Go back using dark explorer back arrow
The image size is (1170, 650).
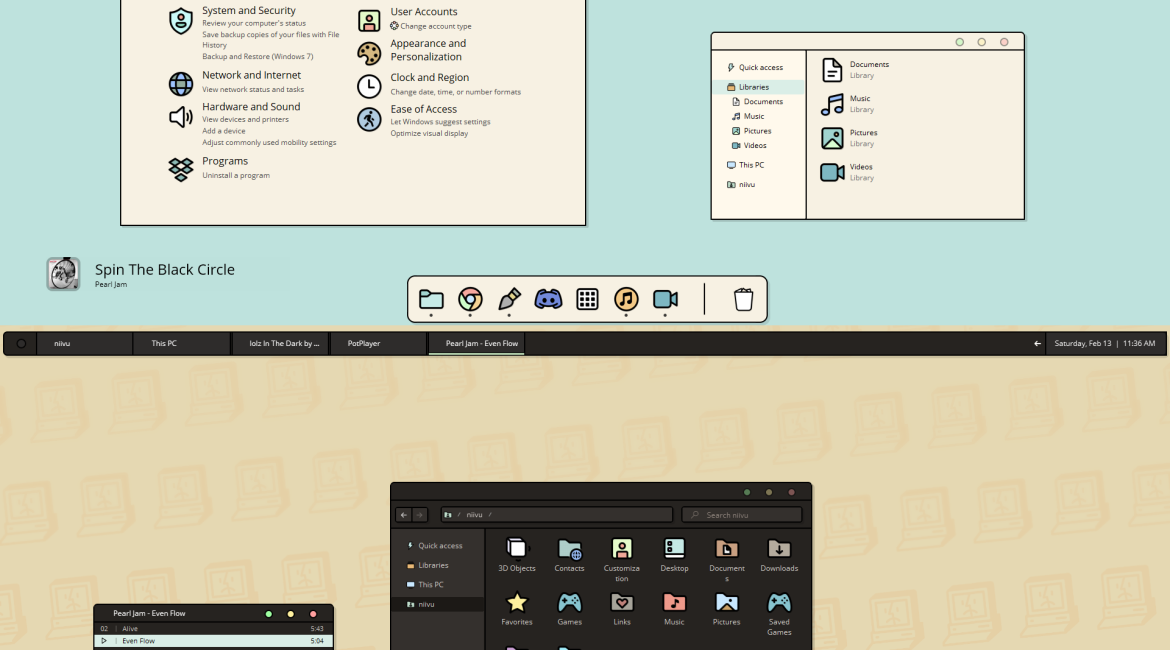click(403, 515)
